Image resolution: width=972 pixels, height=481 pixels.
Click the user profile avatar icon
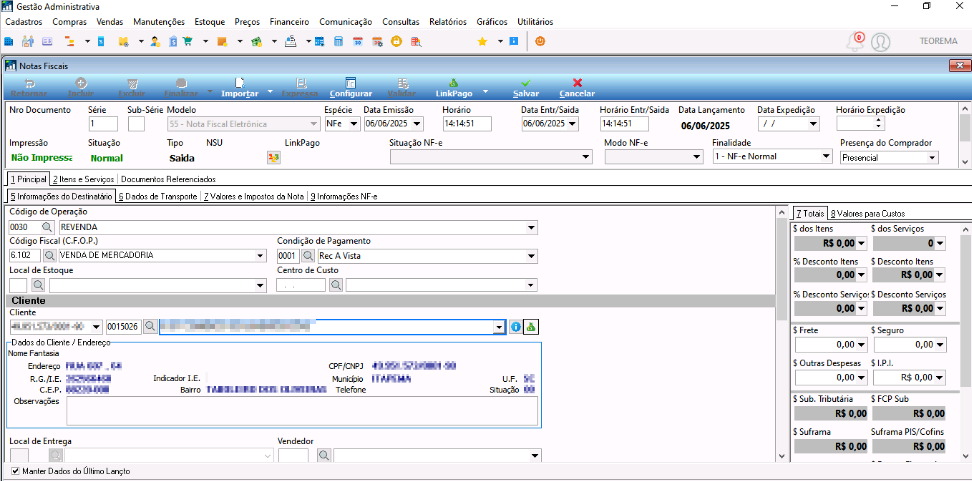point(880,42)
